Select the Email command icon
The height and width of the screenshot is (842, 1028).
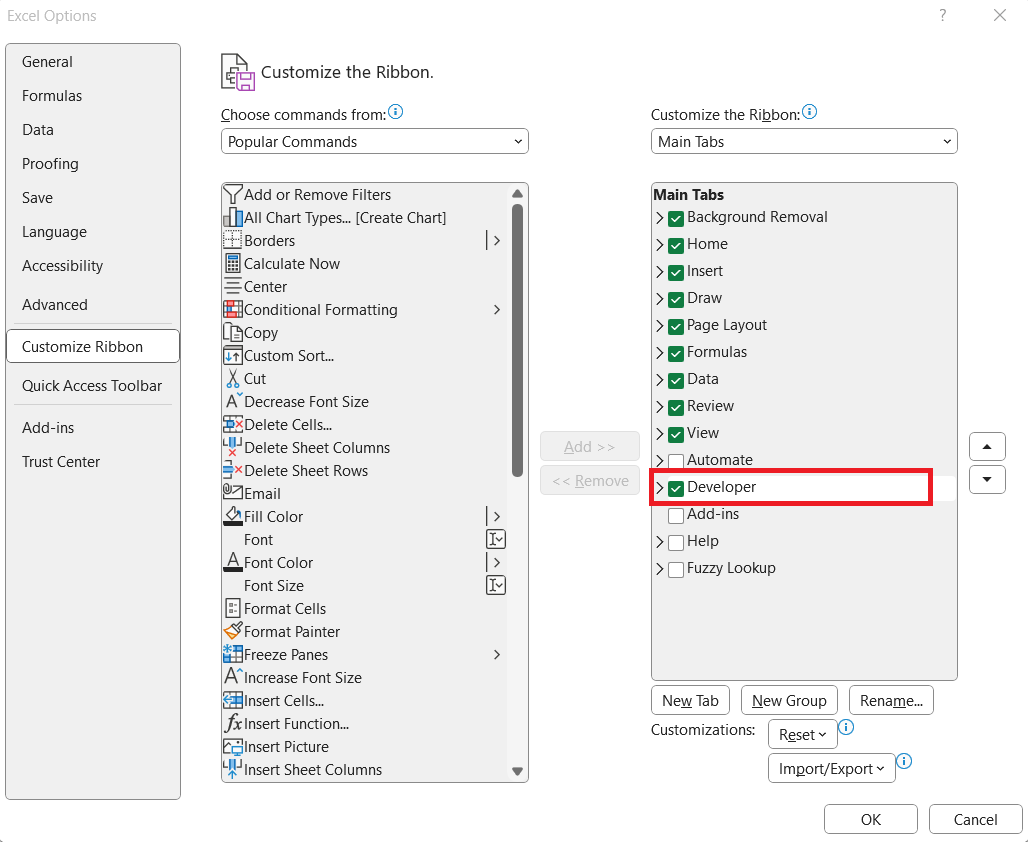[233, 491]
